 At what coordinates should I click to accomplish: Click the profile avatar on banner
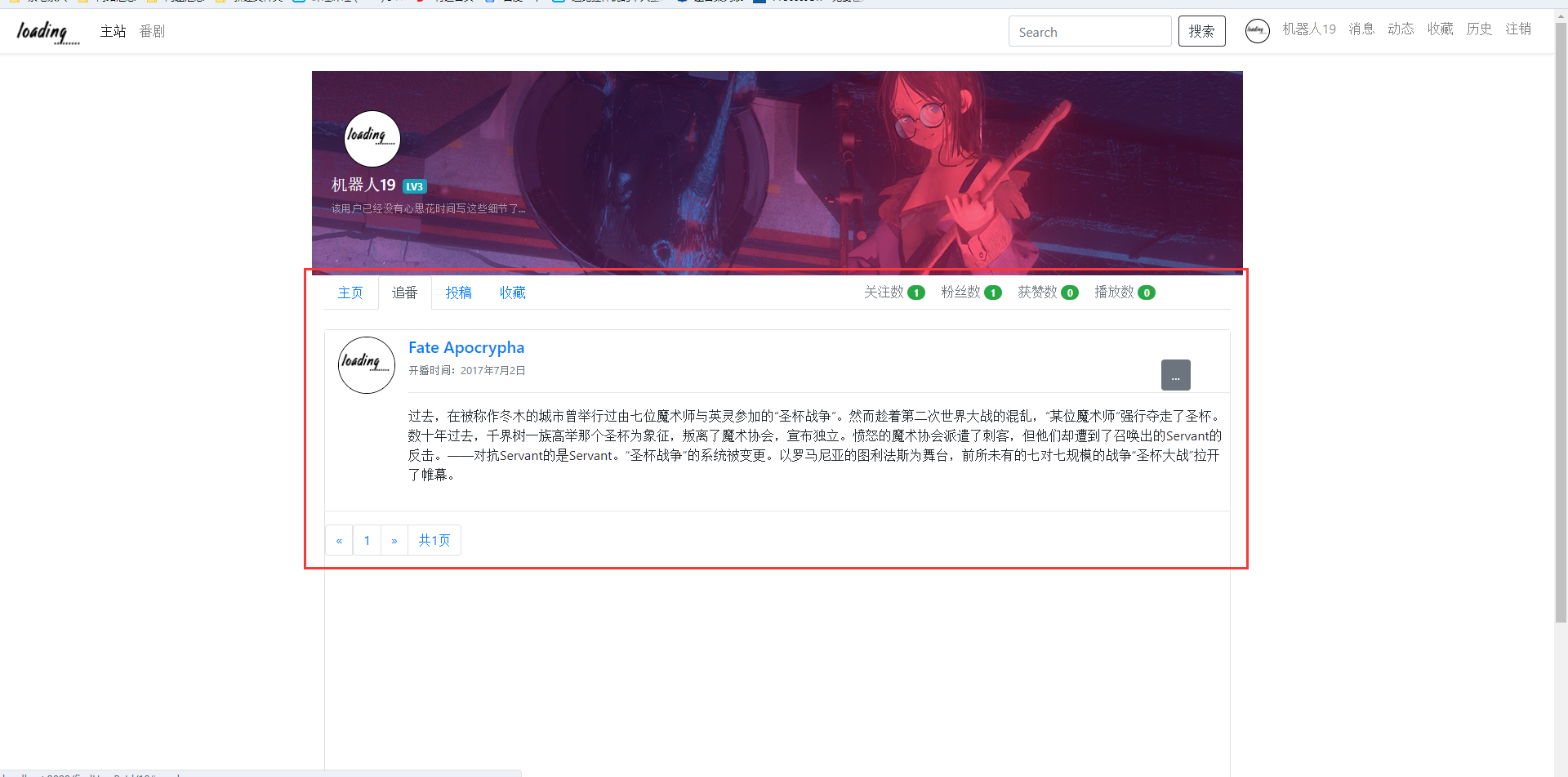[x=372, y=139]
